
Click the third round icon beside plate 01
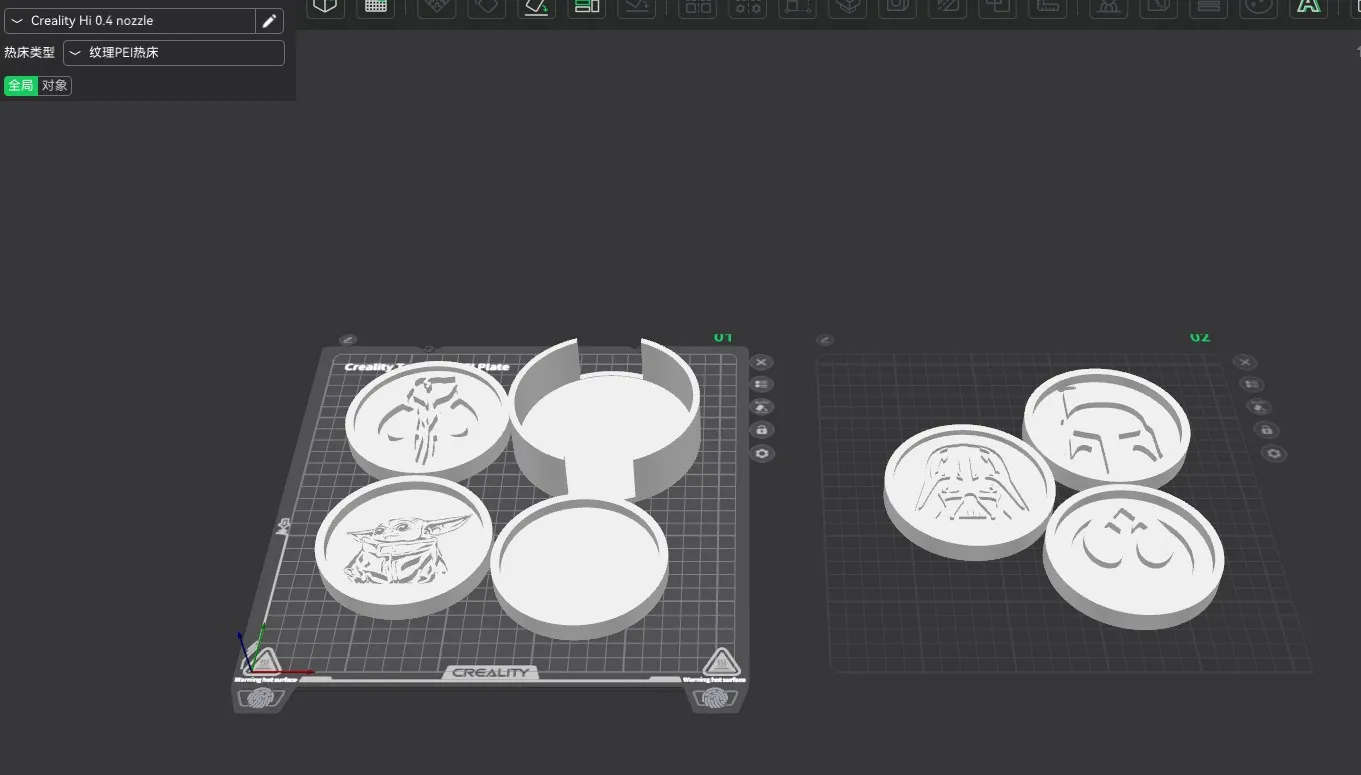[x=762, y=407]
